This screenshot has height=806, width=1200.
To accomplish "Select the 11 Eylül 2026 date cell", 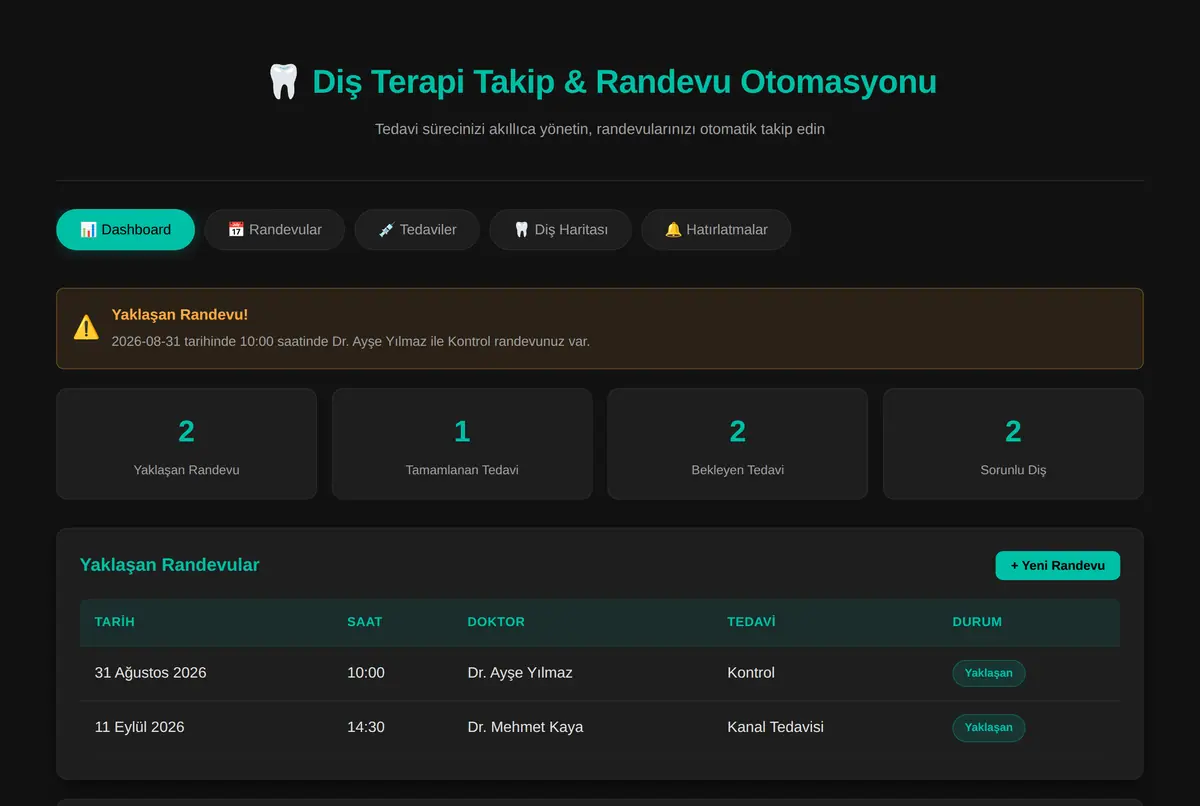I will pyautogui.click(x=139, y=726).
